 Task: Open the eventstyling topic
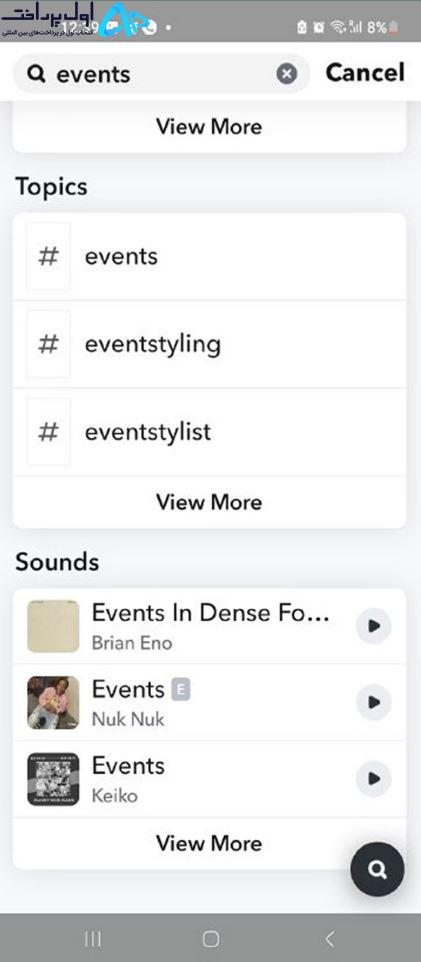coord(209,344)
